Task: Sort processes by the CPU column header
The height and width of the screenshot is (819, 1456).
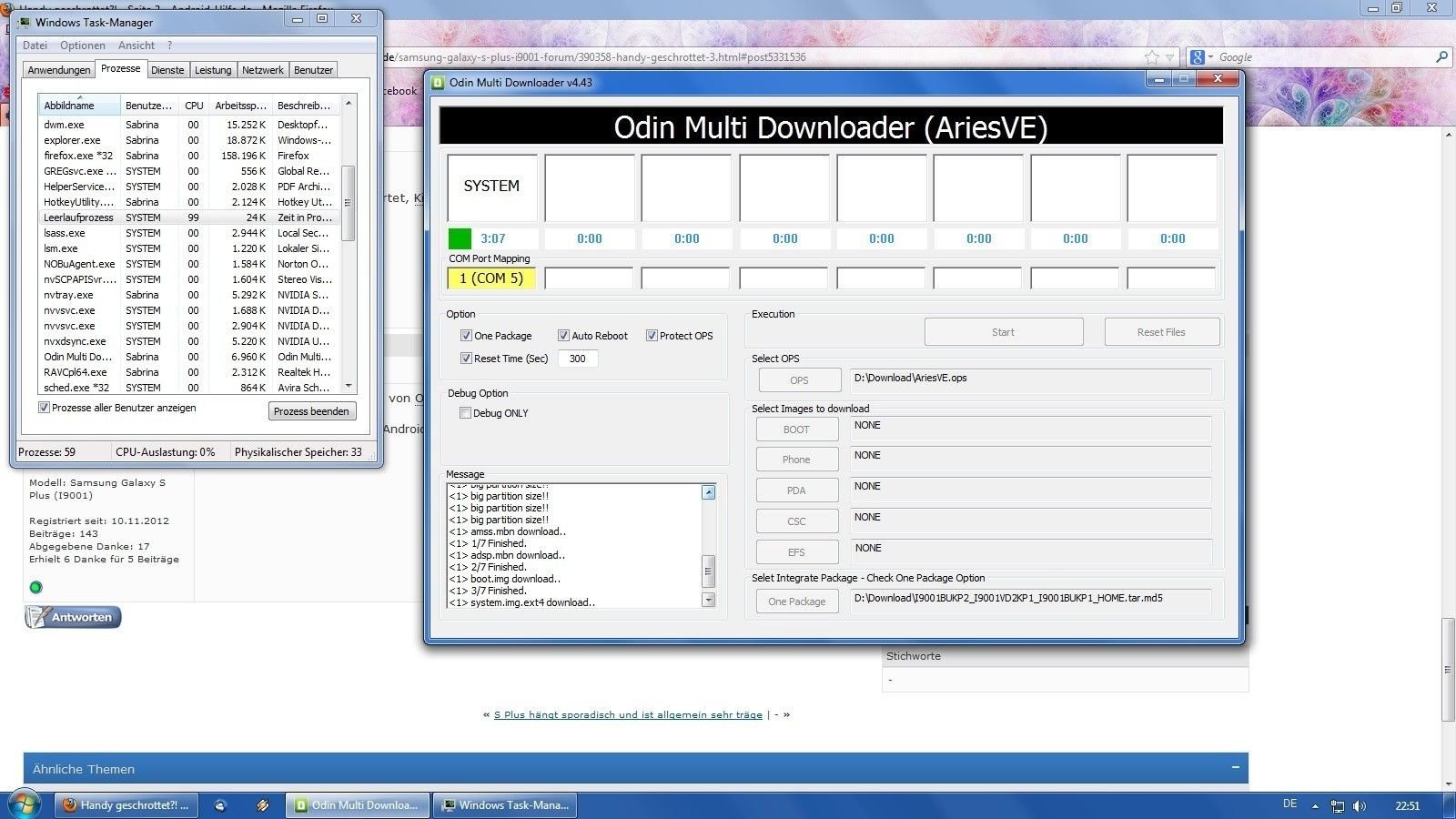Action: (x=194, y=105)
